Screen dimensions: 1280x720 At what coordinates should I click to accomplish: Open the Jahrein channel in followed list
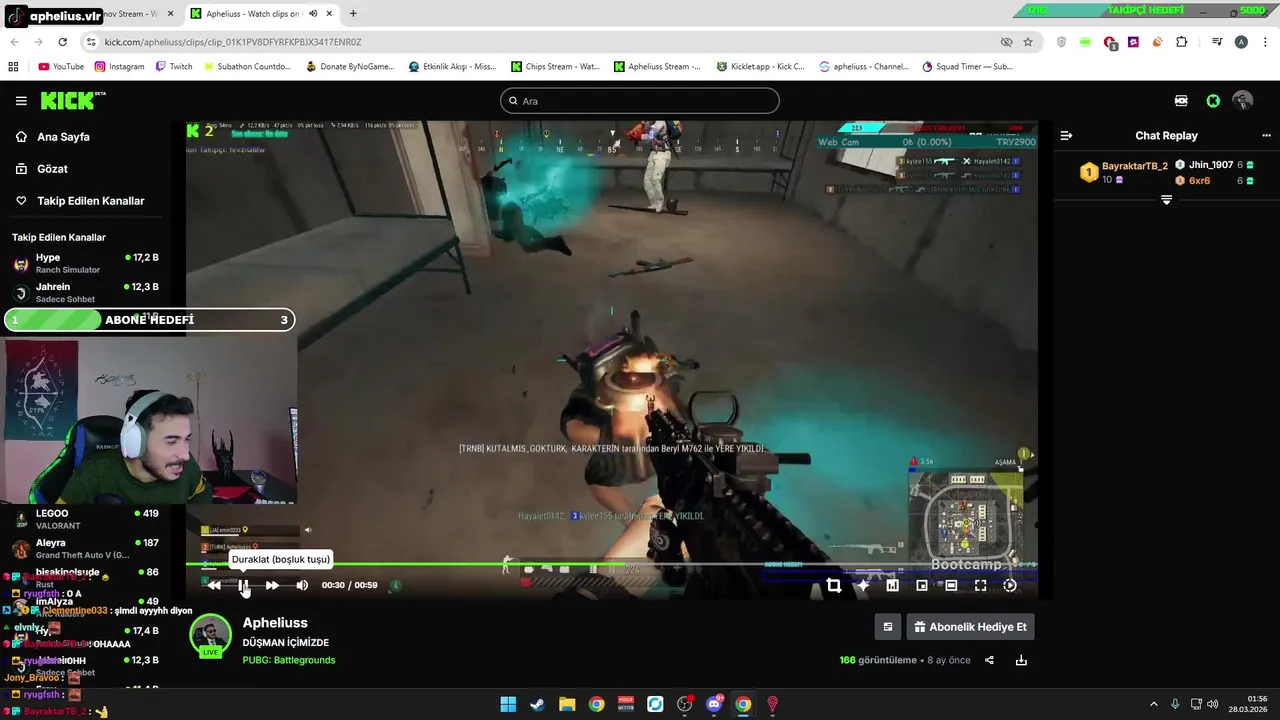tap(85, 292)
